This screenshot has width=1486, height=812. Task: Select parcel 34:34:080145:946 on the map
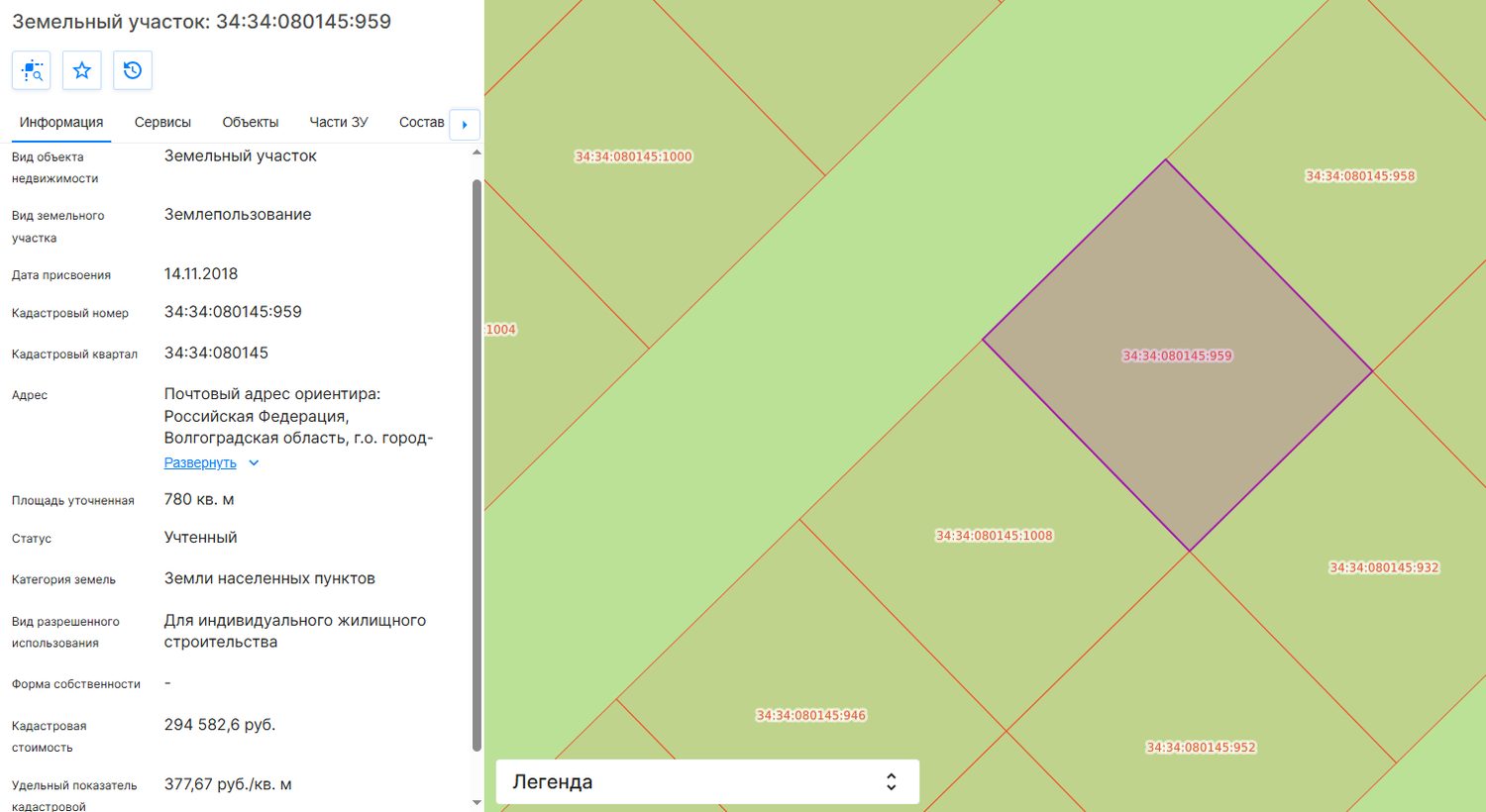[811, 715]
